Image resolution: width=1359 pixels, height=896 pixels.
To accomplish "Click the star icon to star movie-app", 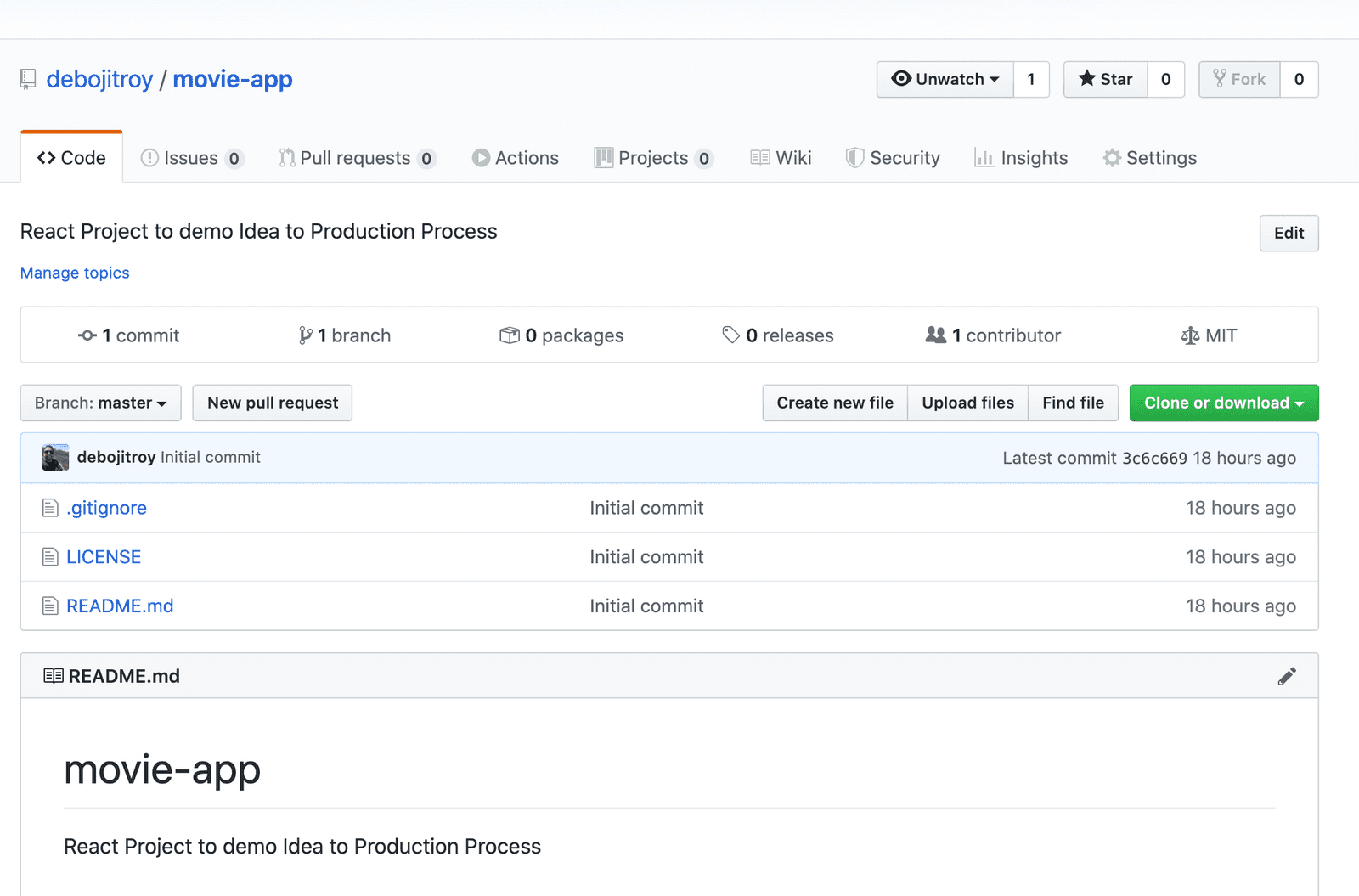I will click(x=1087, y=79).
